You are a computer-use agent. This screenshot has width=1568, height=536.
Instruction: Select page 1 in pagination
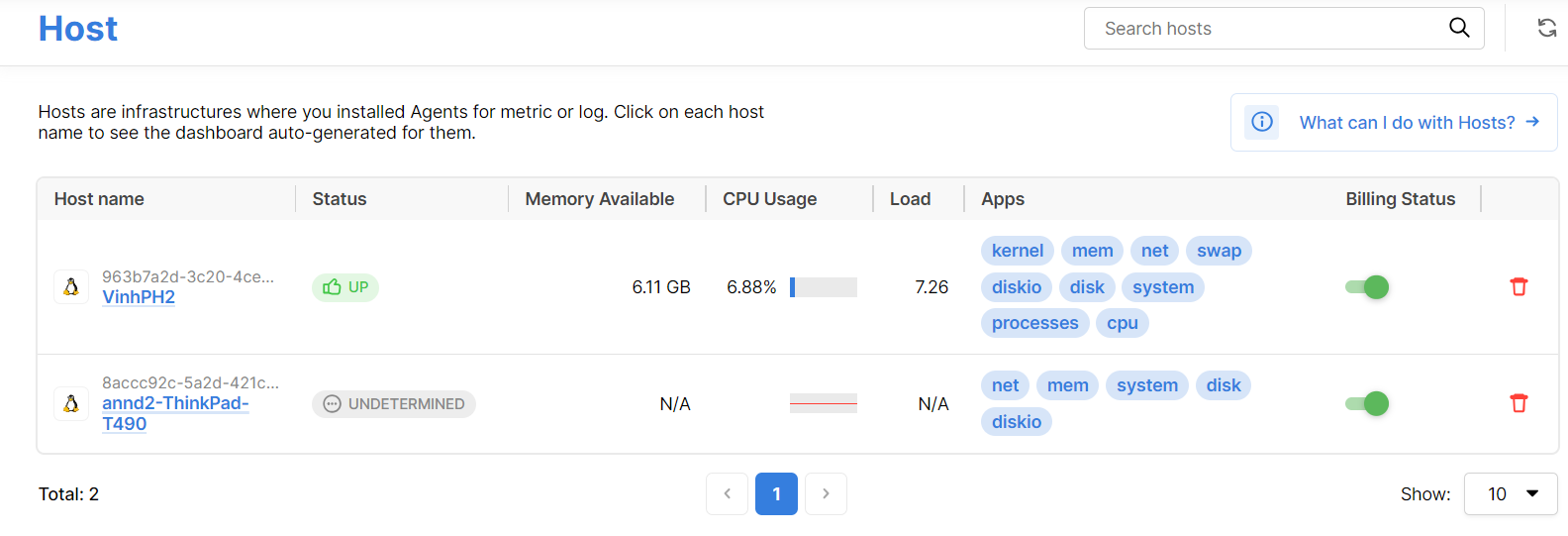coord(776,493)
